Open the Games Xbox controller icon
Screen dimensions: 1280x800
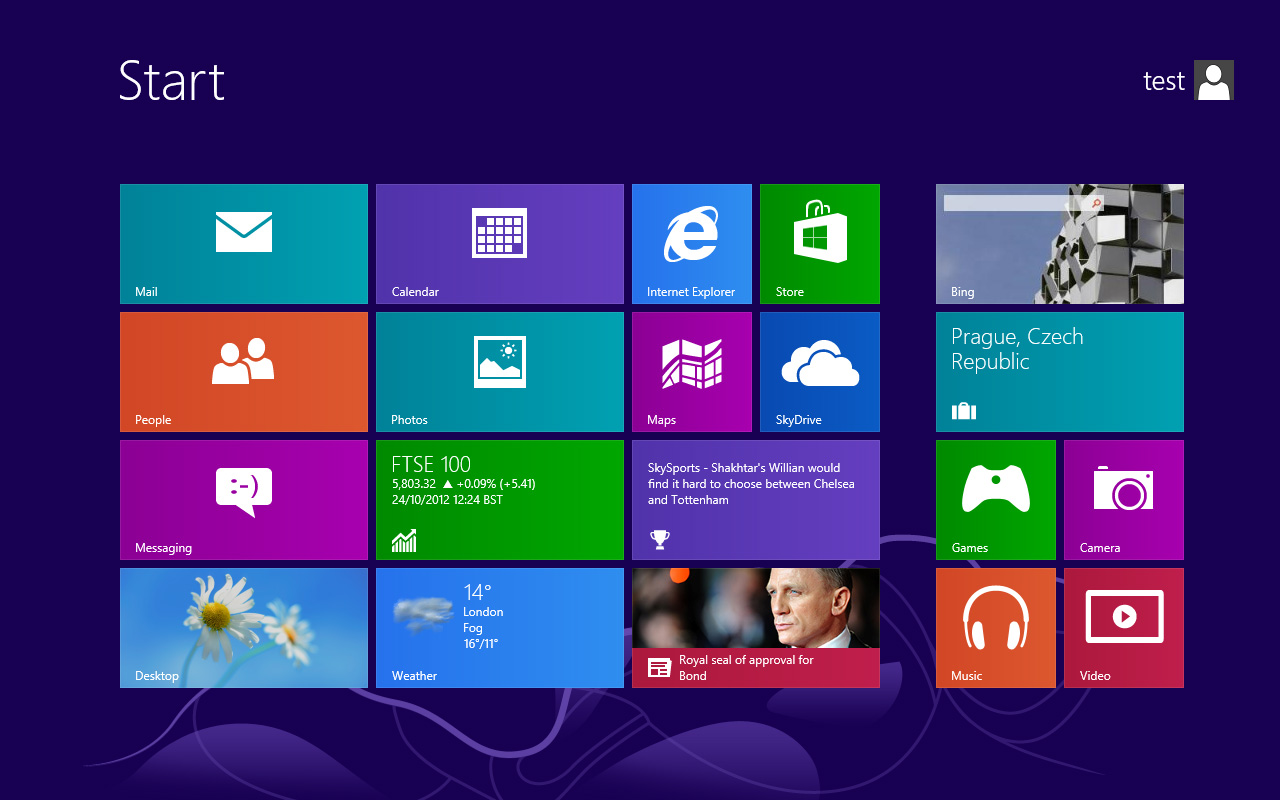(996, 489)
